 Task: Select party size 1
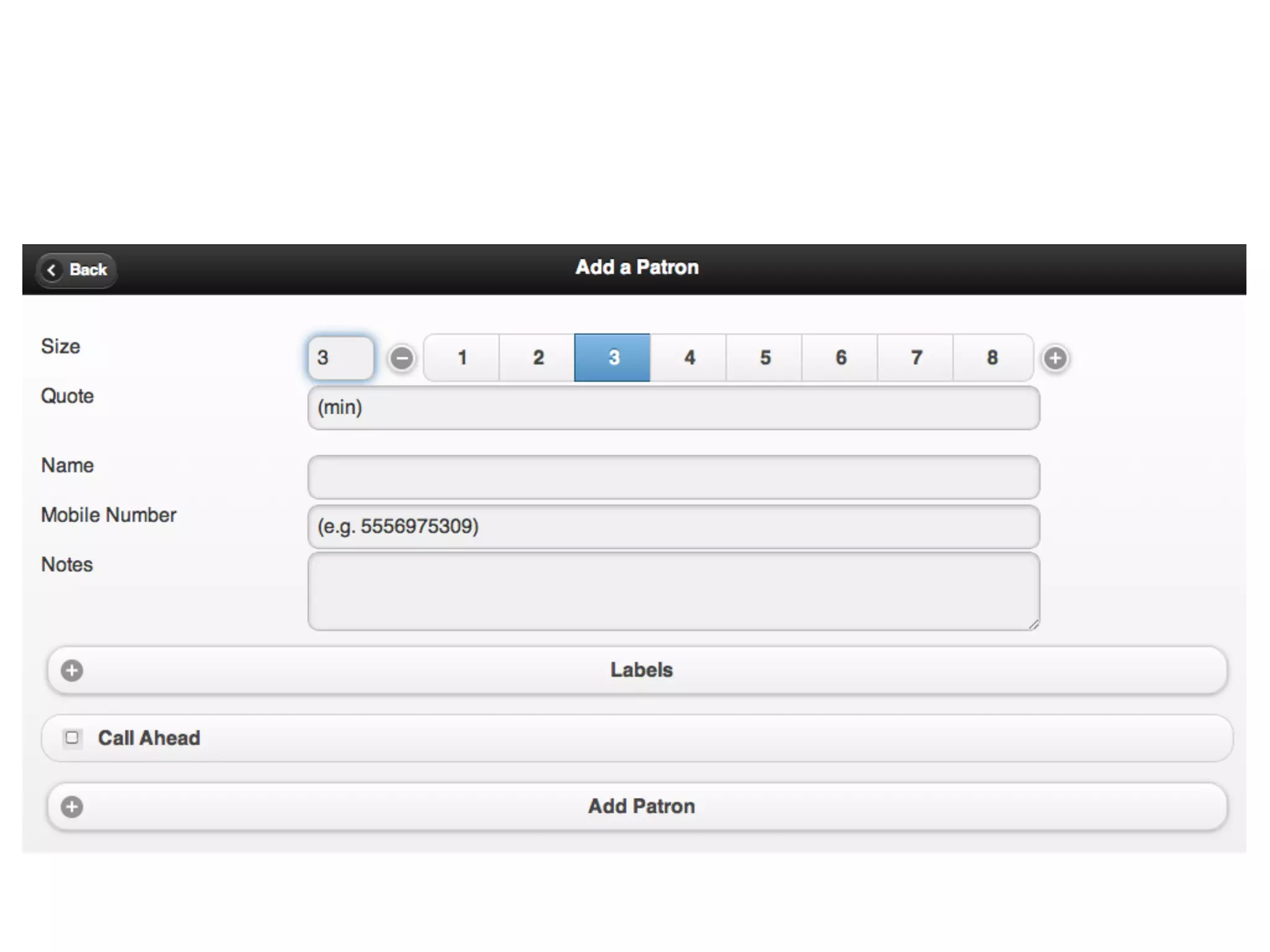pyautogui.click(x=462, y=358)
